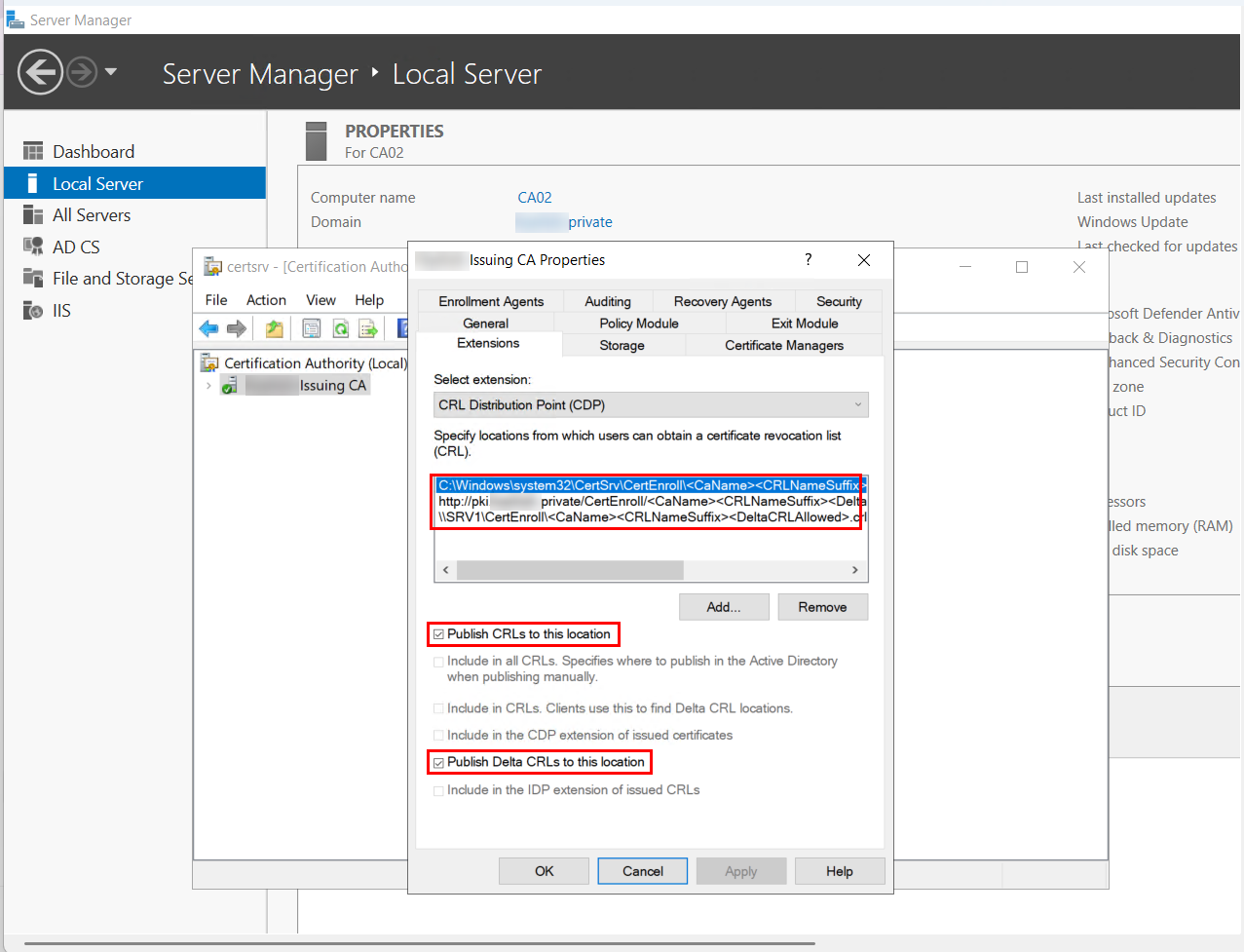Click the Local Server sidebar icon
The width and height of the screenshot is (1244, 952).
coord(32,183)
